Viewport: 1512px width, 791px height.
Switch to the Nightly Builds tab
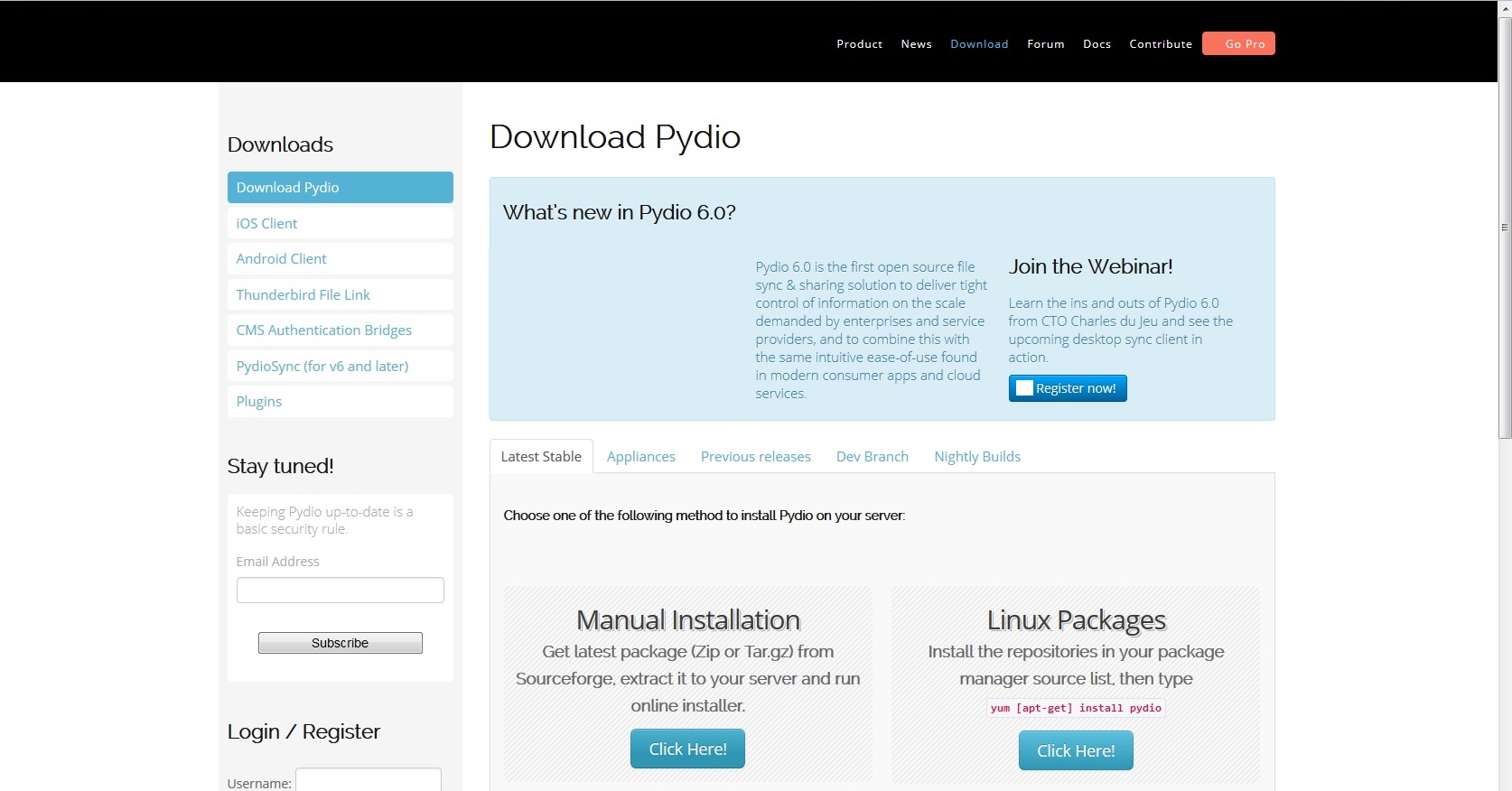[977, 456]
